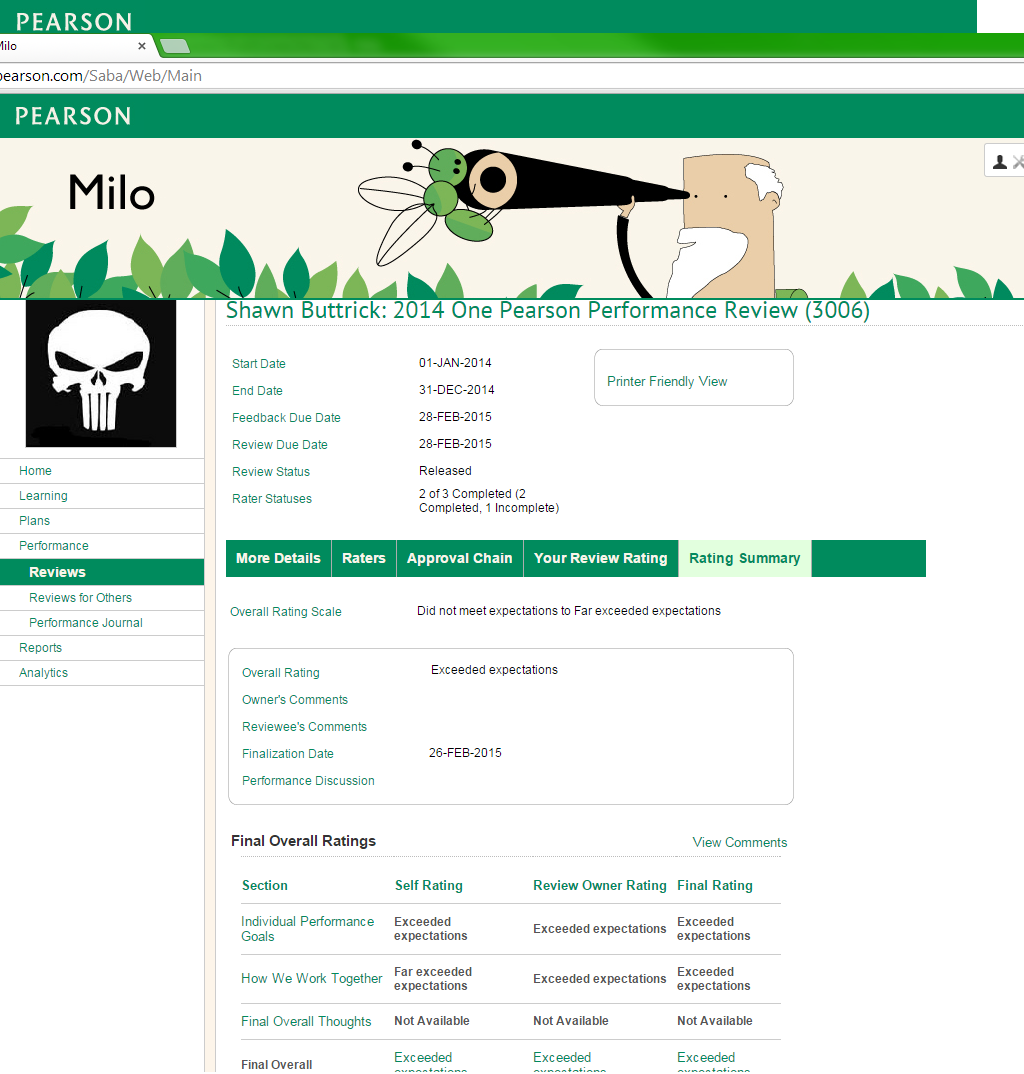Click the Review Owner Rating column header
This screenshot has height=1074, width=1024.
coord(600,886)
